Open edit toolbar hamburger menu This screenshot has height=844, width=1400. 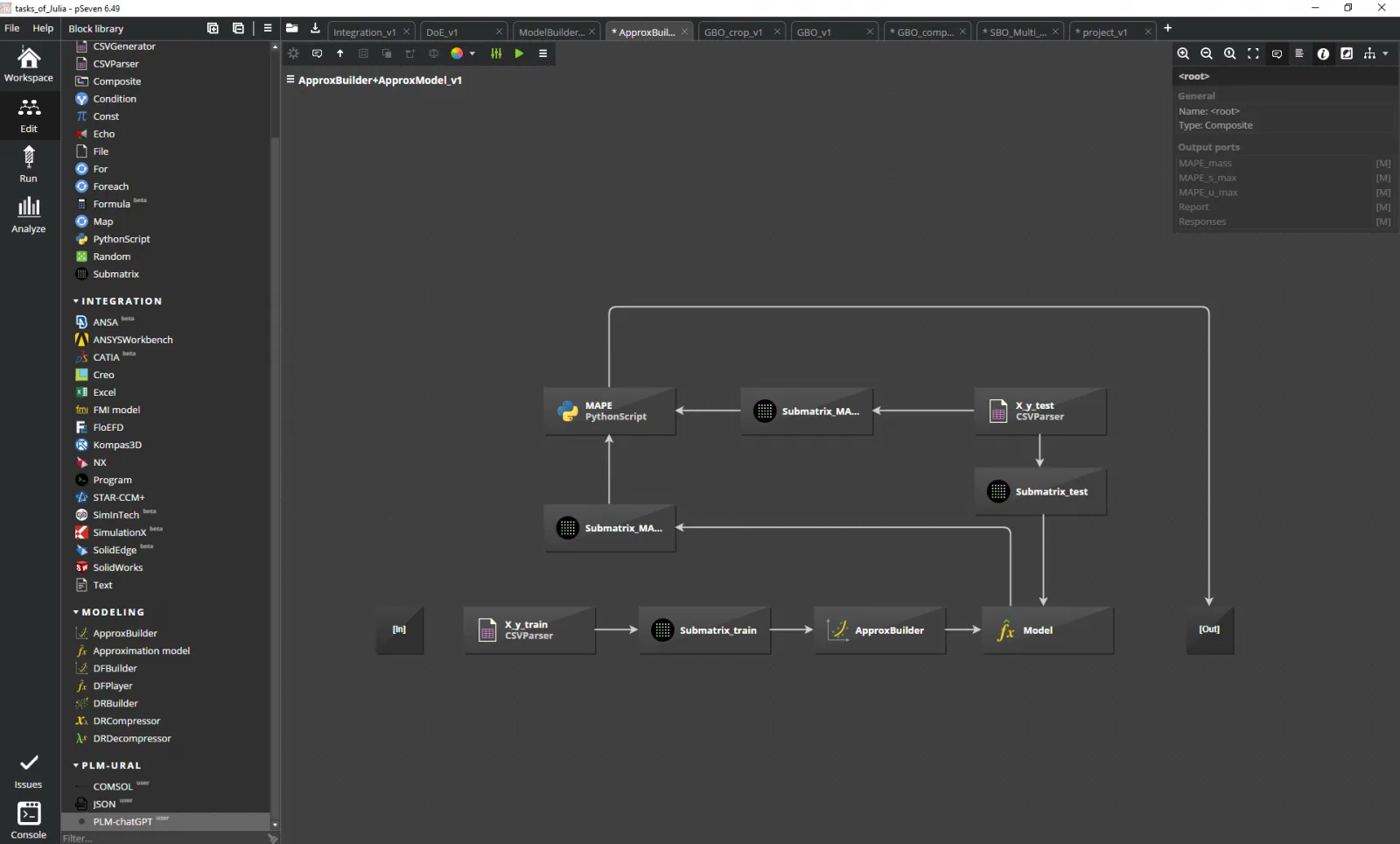(542, 53)
